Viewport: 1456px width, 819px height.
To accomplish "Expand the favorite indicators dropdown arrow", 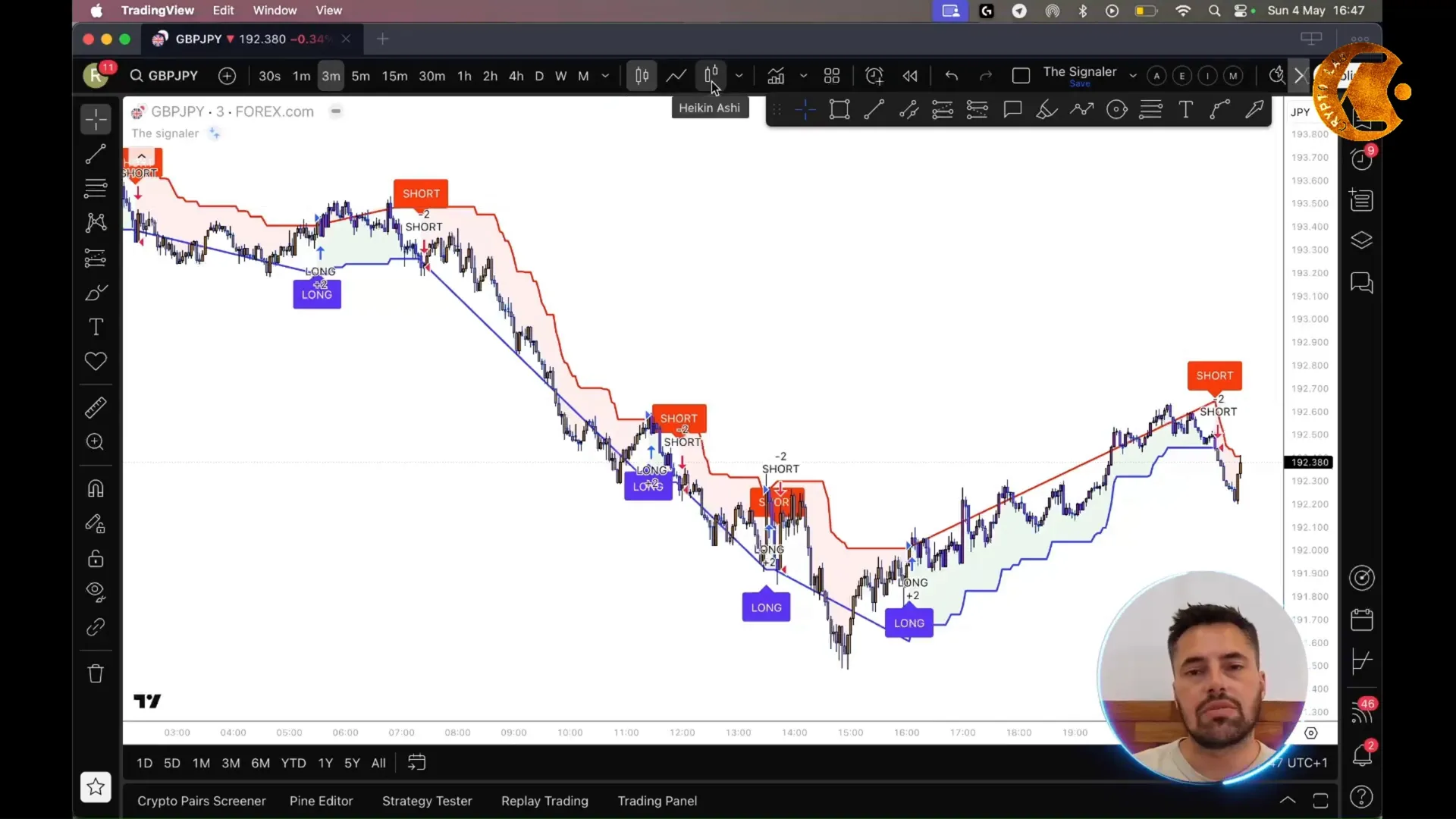I will pos(804,76).
